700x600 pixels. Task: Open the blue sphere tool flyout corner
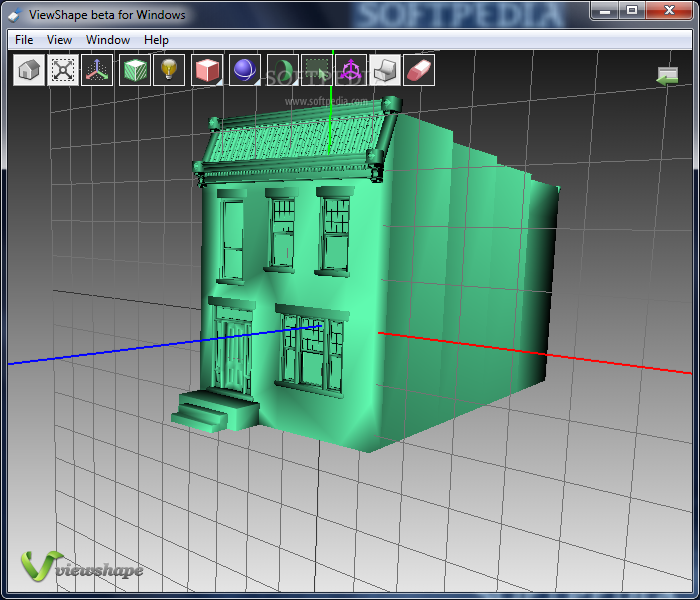coord(257,82)
